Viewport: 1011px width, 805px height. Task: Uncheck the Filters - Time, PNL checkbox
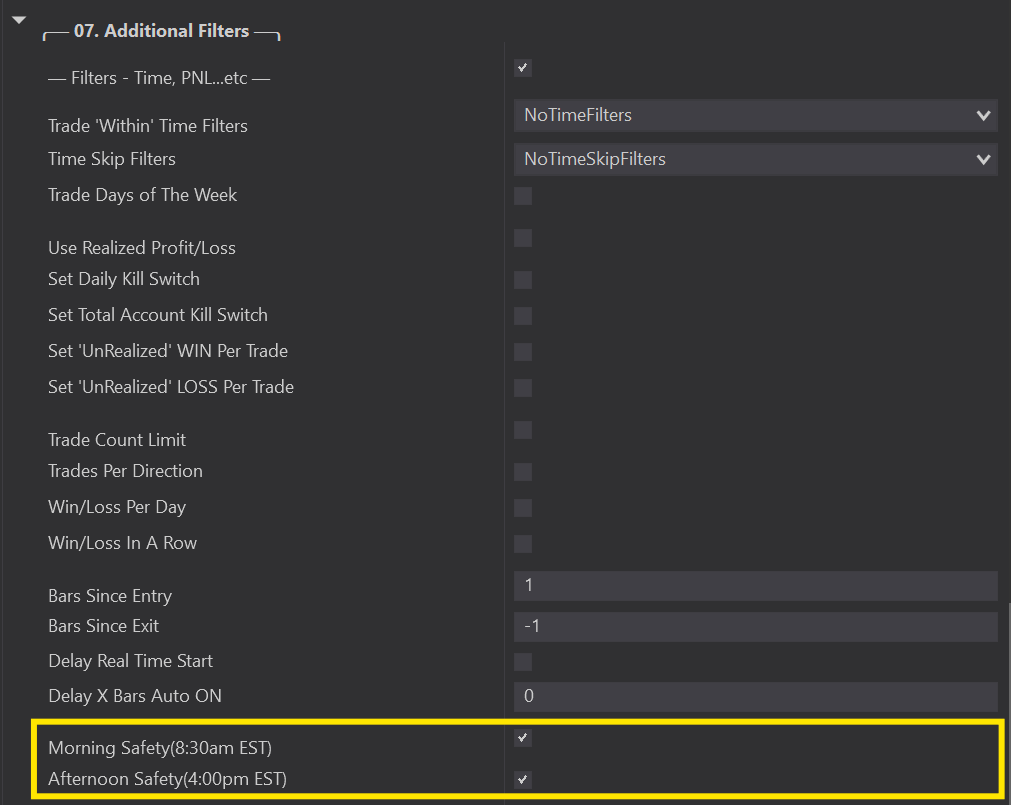[523, 68]
